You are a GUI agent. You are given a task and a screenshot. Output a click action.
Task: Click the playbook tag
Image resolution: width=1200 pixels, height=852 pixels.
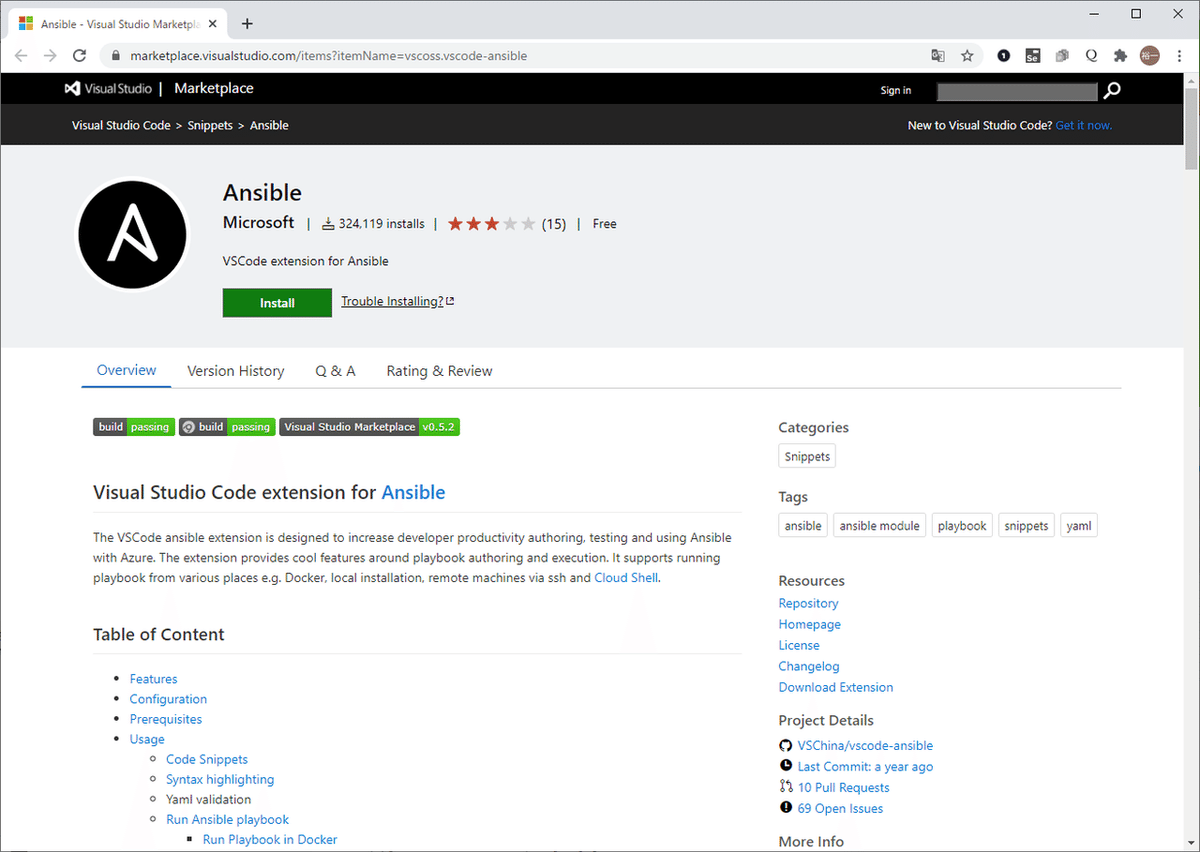(x=962, y=526)
